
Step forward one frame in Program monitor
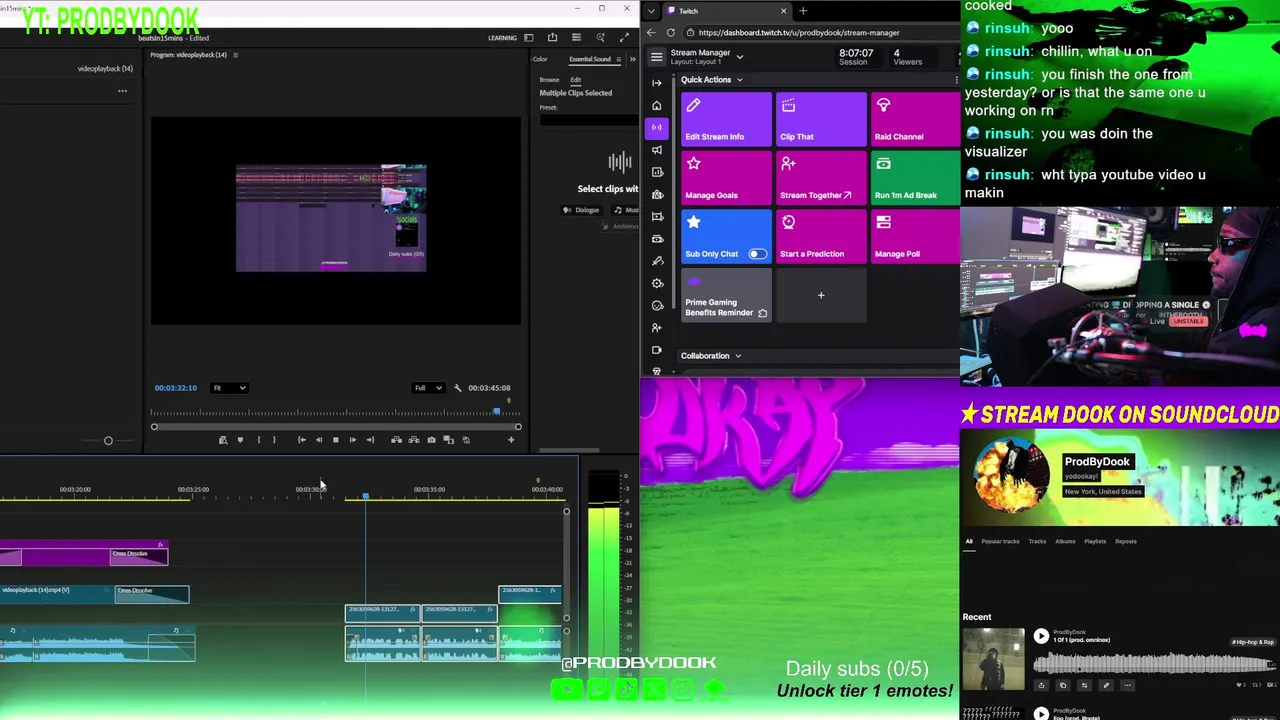(x=352, y=440)
